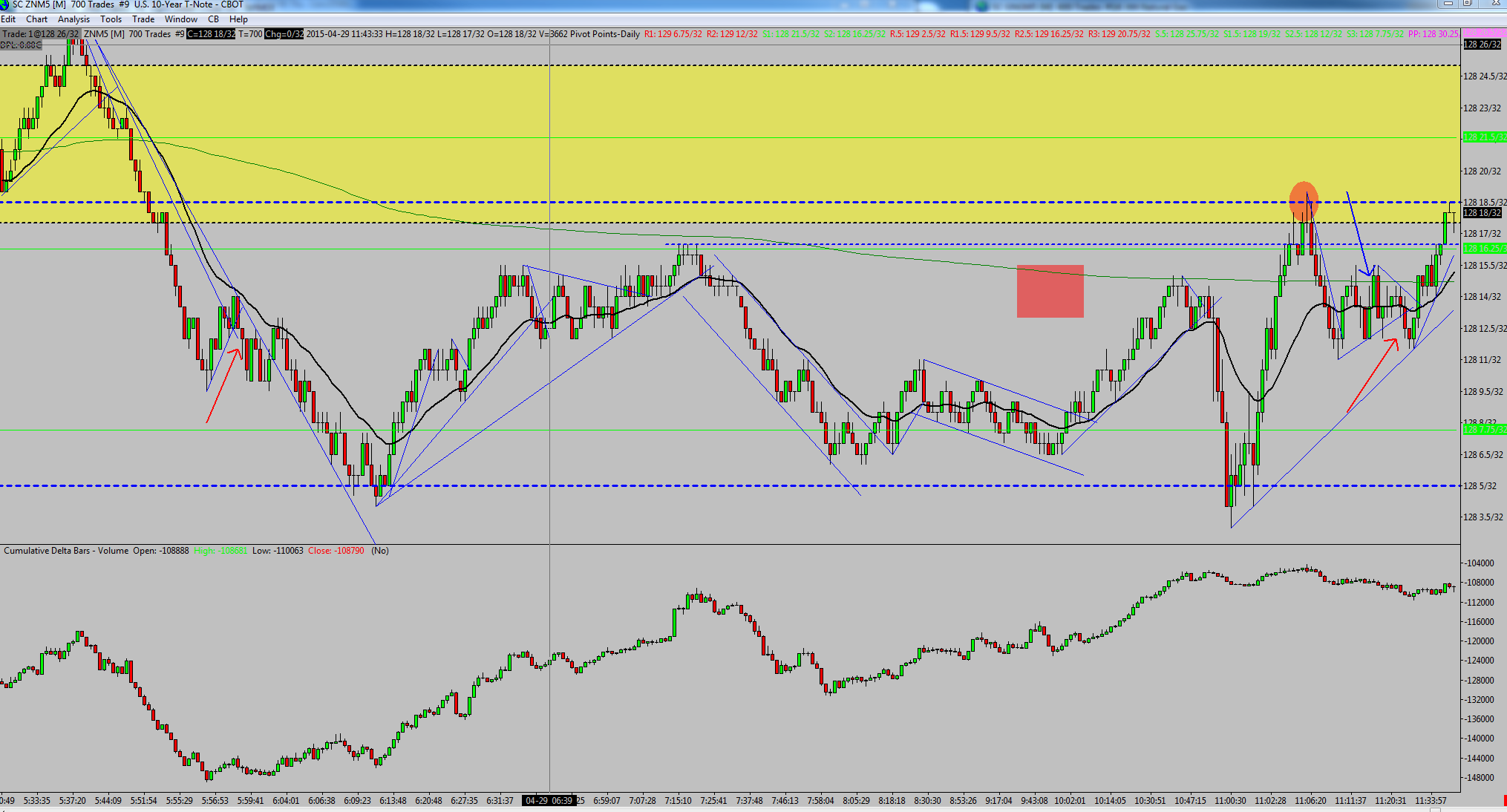Click the '2015-04-29 11:43:33' timestamp
The width and height of the screenshot is (1507, 812).
344,34
